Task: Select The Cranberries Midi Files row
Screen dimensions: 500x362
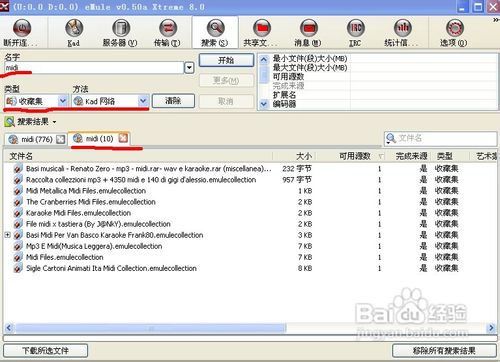Action: point(250,202)
